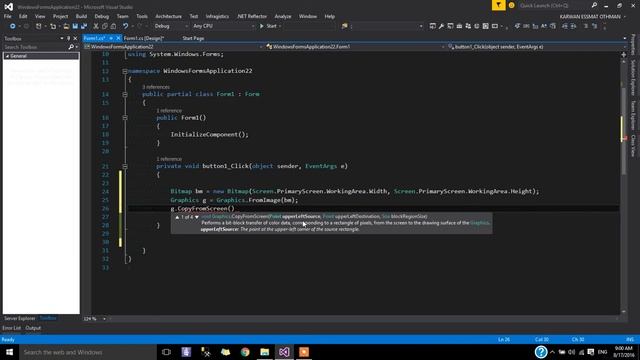Open the .NET Reflector menu
This screenshot has height=360, width=640.
252,16
